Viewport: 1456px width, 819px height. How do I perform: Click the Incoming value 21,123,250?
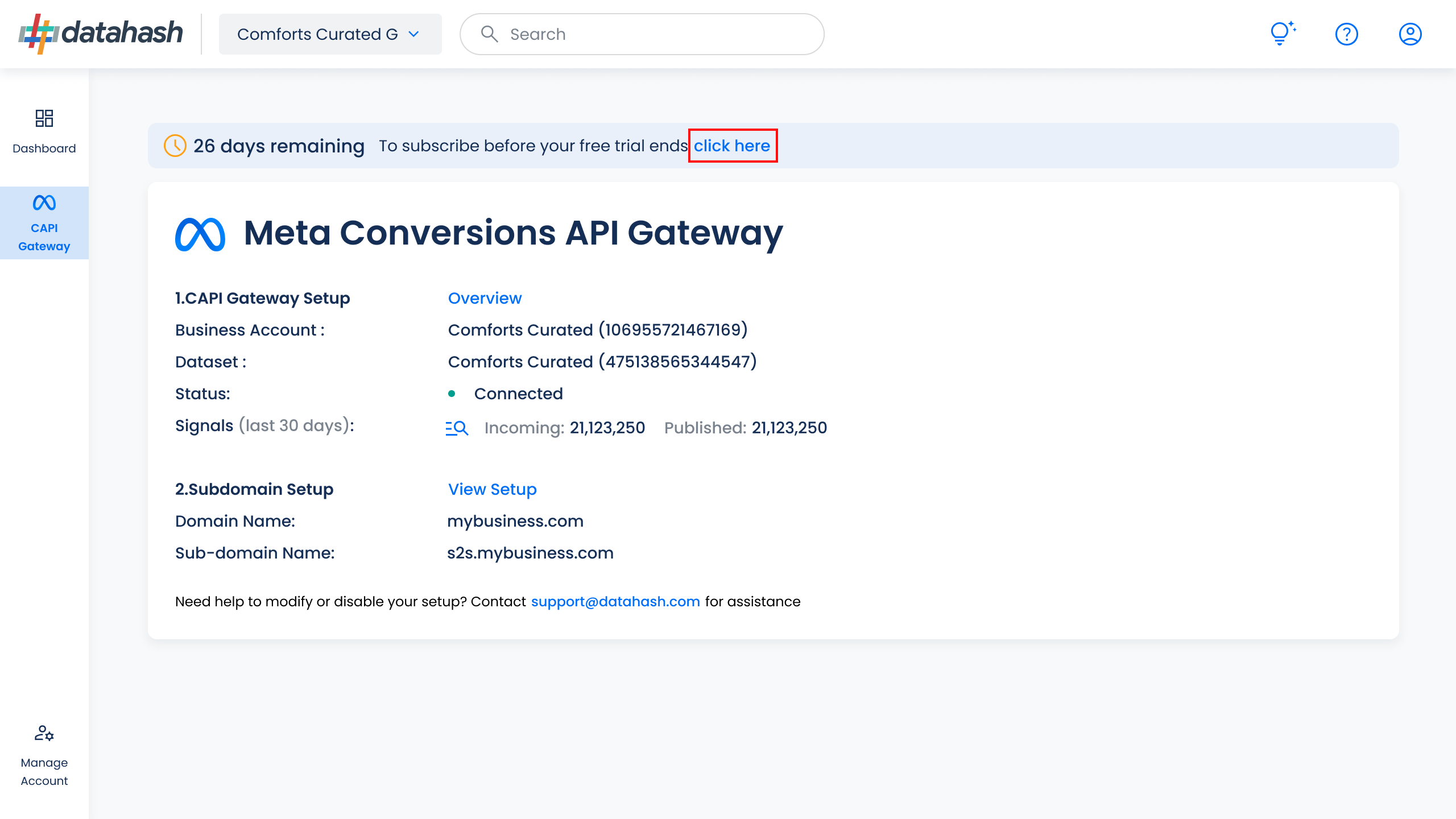point(607,428)
